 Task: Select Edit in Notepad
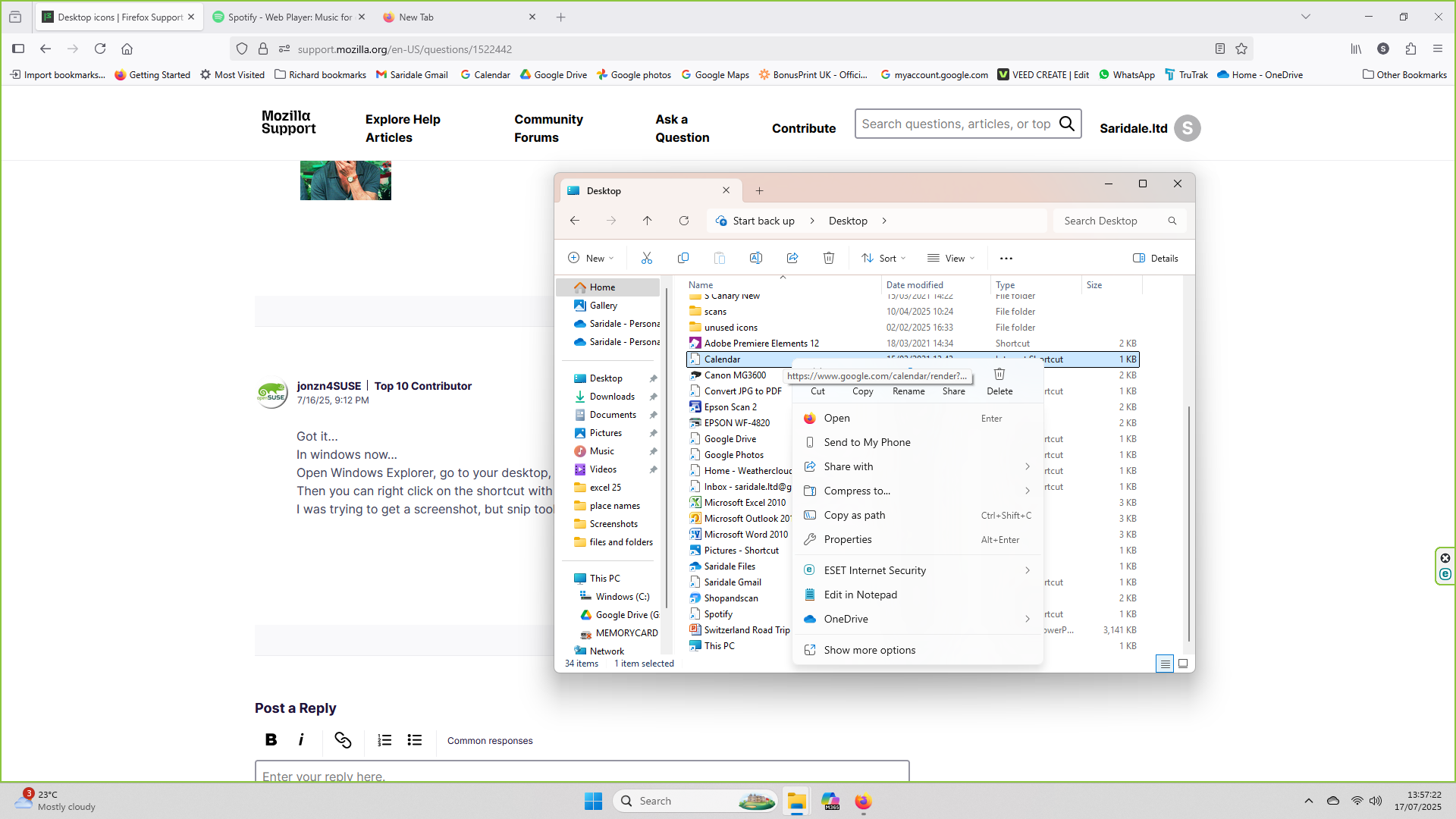(918, 595)
